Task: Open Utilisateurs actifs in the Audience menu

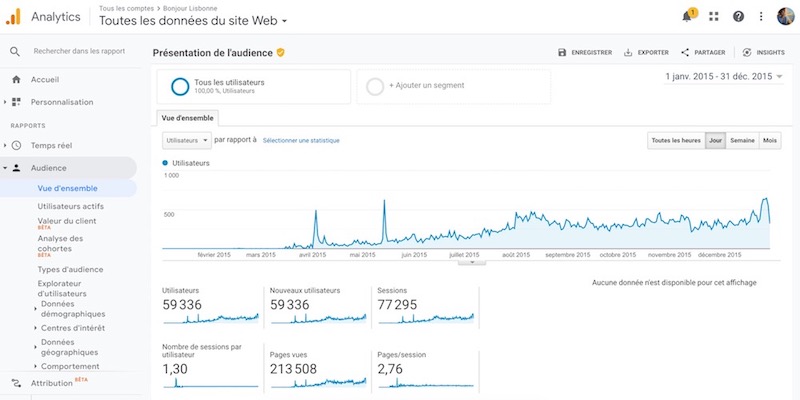Action: click(70, 205)
